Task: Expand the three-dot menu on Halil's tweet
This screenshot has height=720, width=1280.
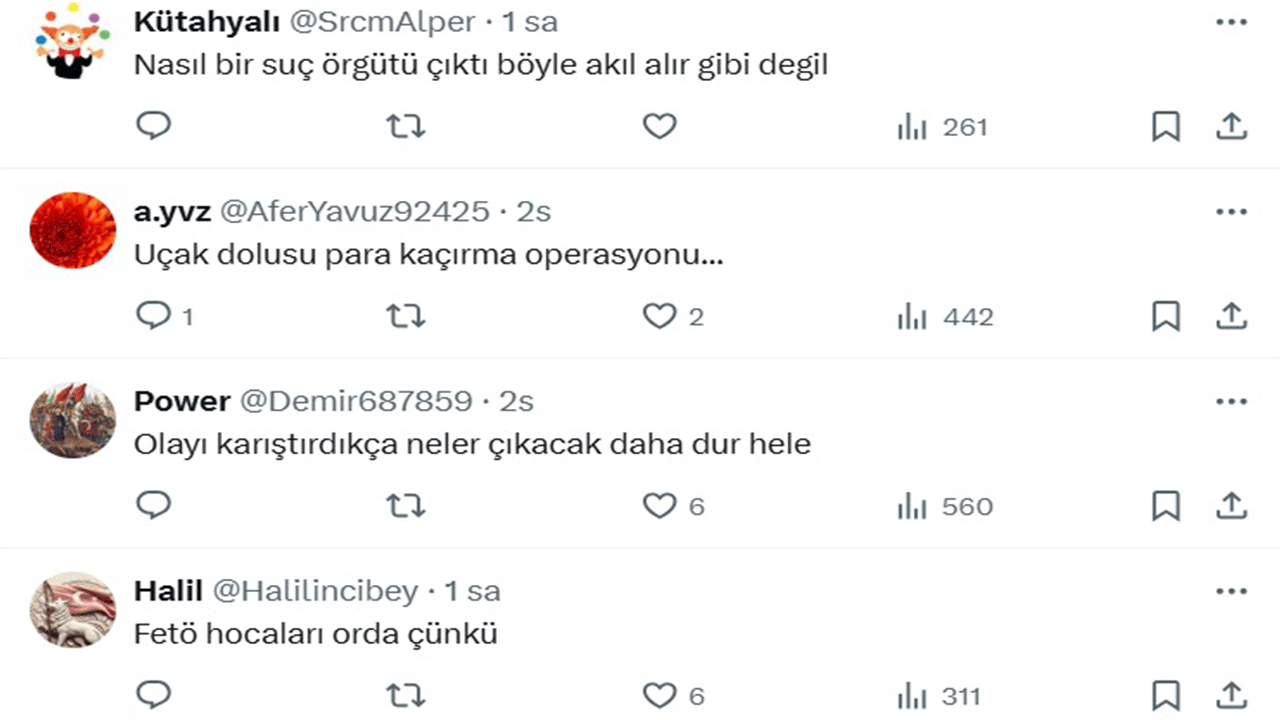Action: coord(1231,592)
